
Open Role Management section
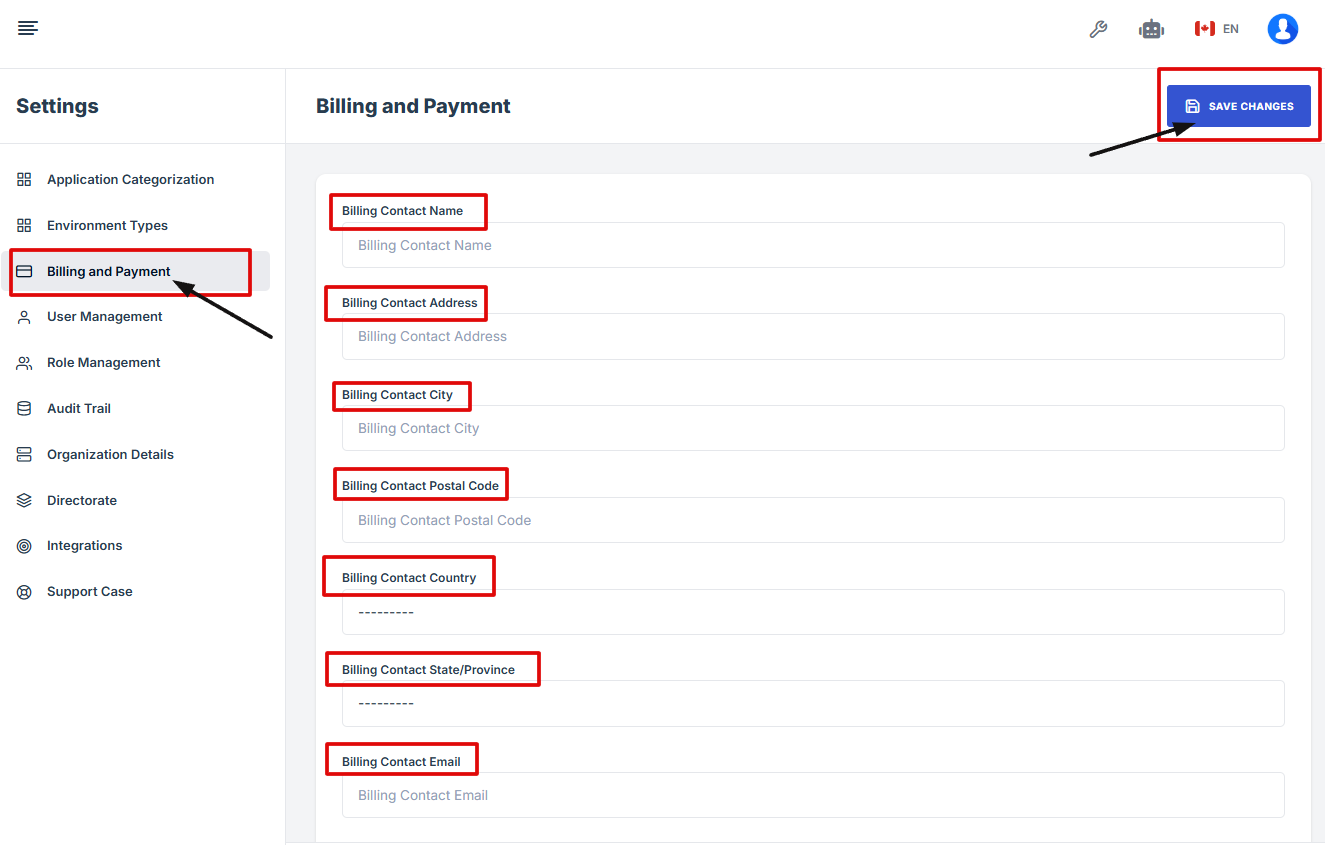coord(103,363)
